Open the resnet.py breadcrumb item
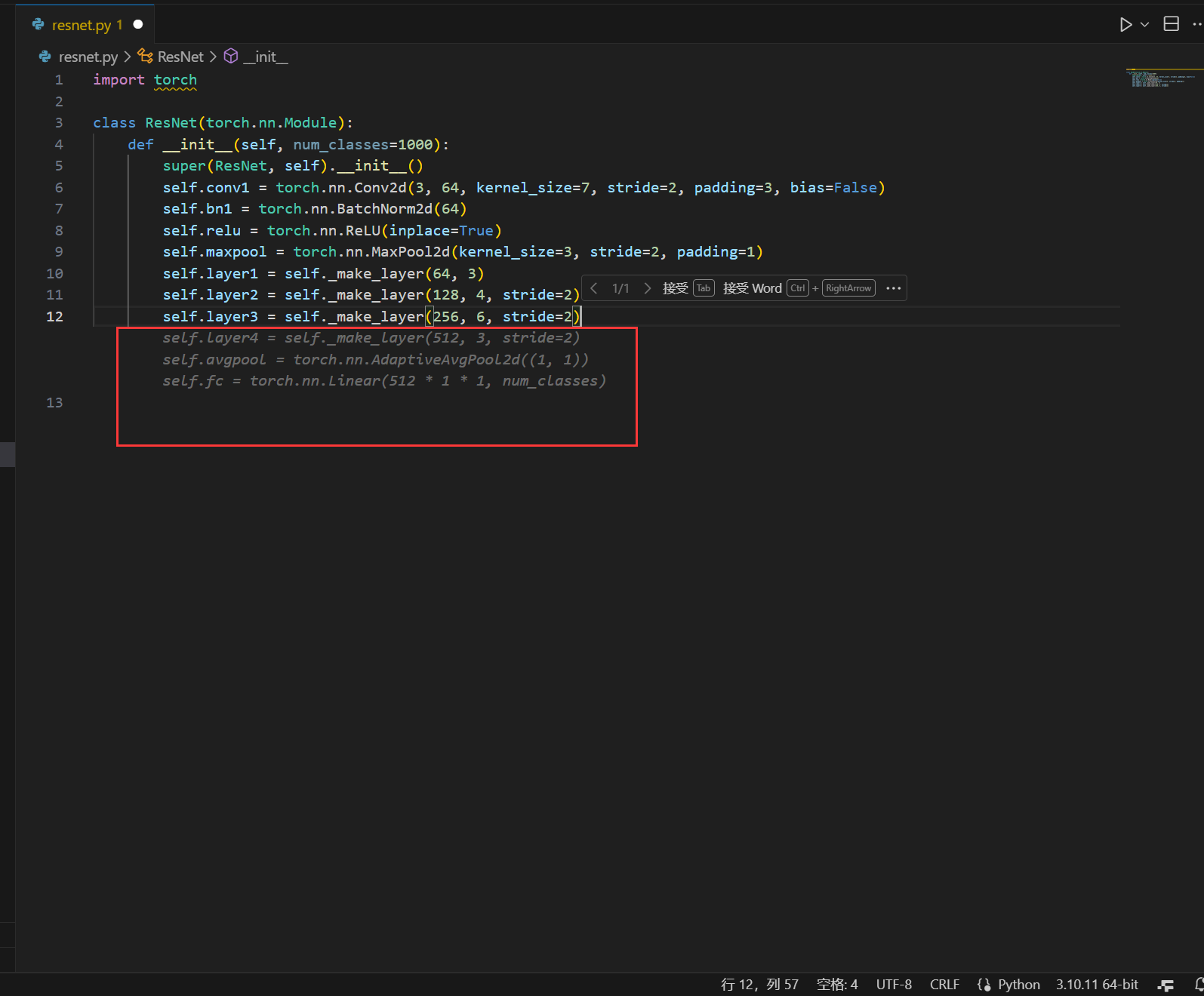Image resolution: width=1204 pixels, height=996 pixels. pos(88,57)
